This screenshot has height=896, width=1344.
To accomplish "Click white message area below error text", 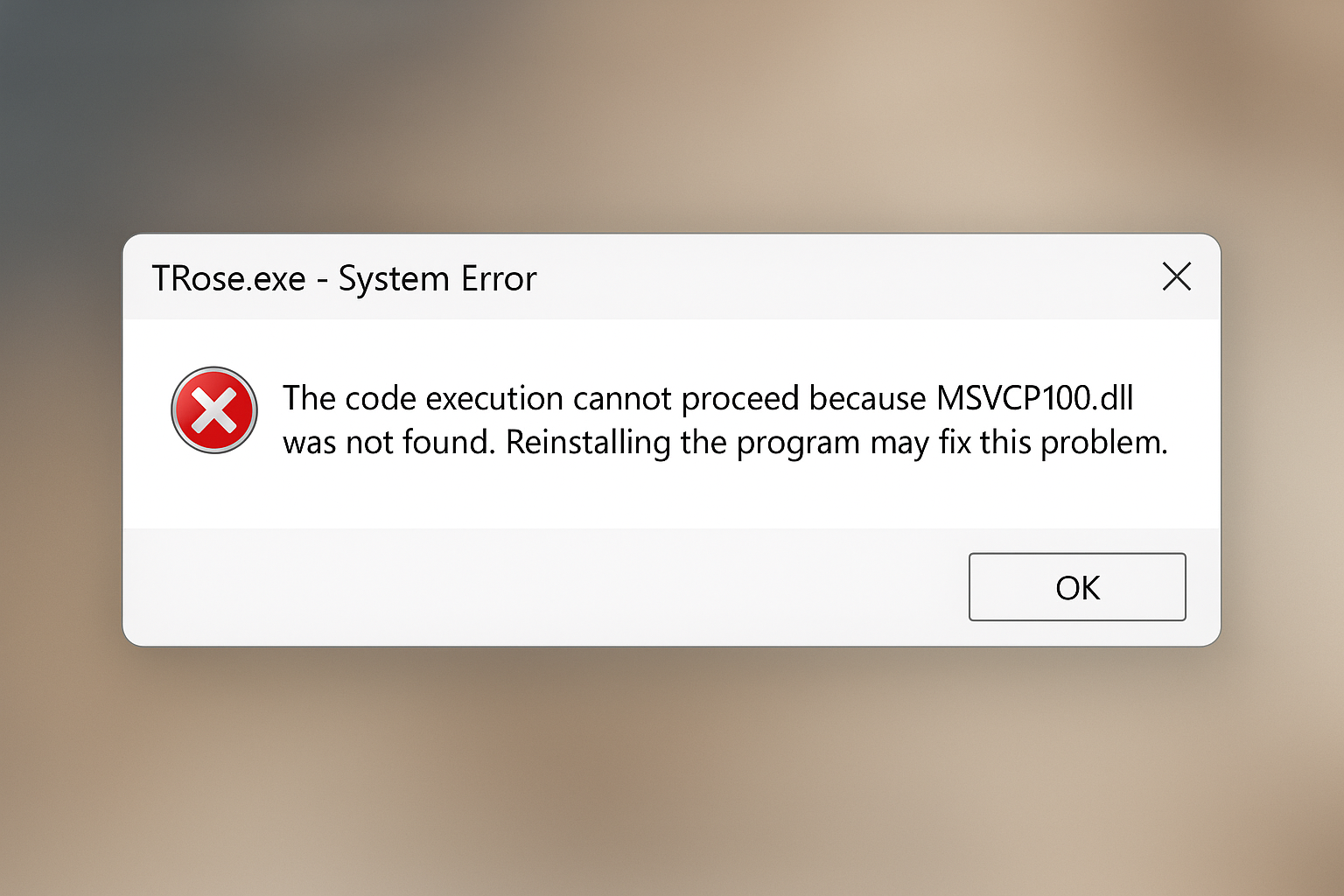I will tap(672, 494).
